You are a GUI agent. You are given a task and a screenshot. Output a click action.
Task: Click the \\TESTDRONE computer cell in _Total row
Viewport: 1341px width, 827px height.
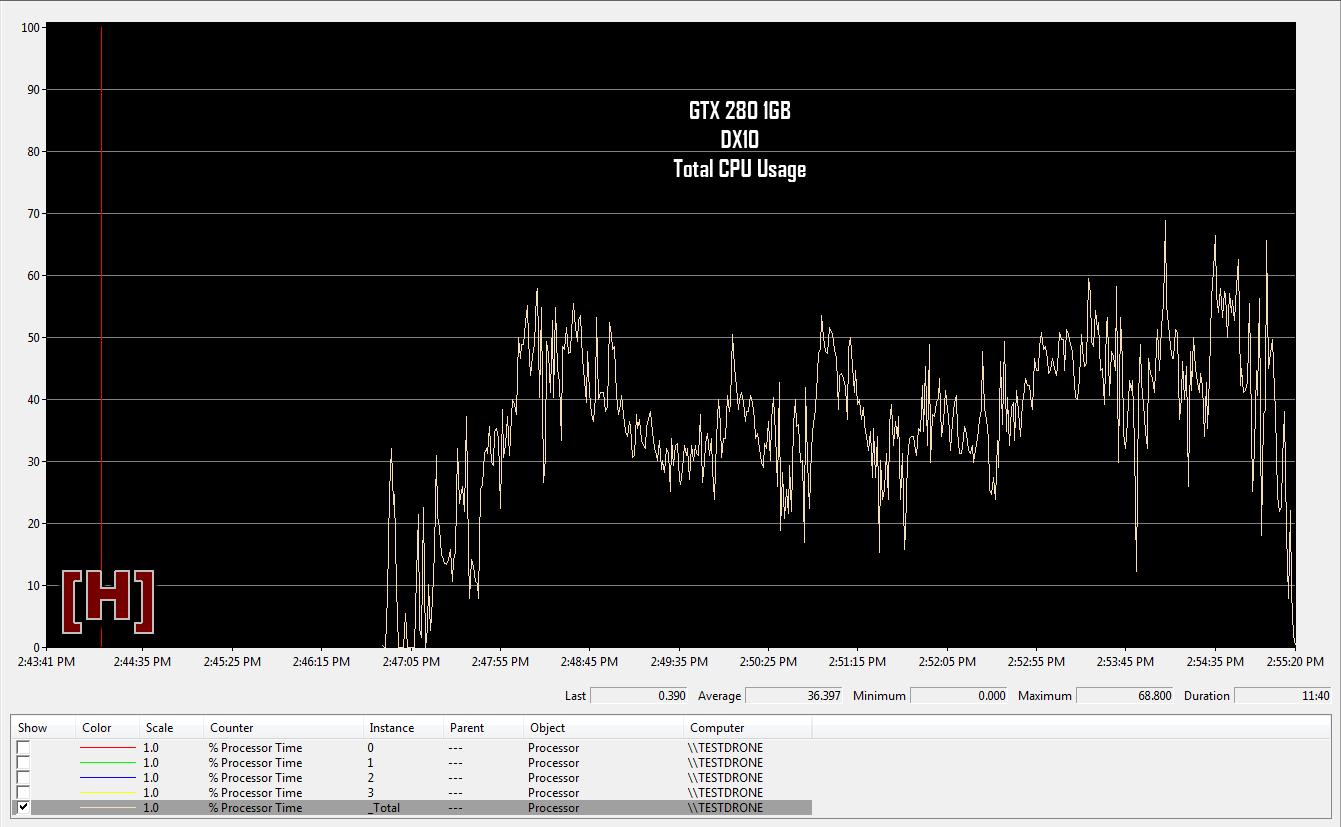click(726, 808)
